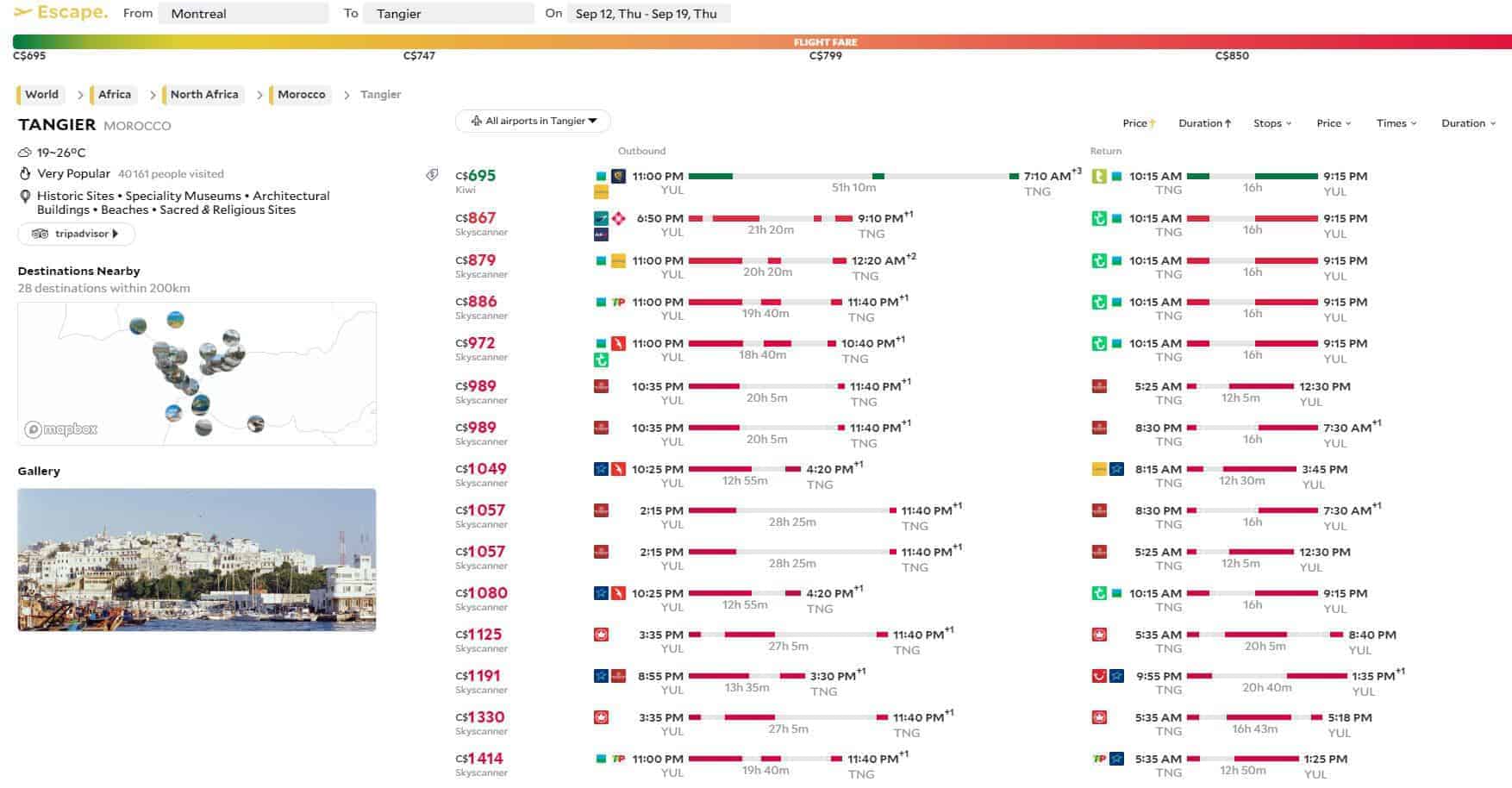Click the weather cloud icon near 19~26ºC

(25, 153)
